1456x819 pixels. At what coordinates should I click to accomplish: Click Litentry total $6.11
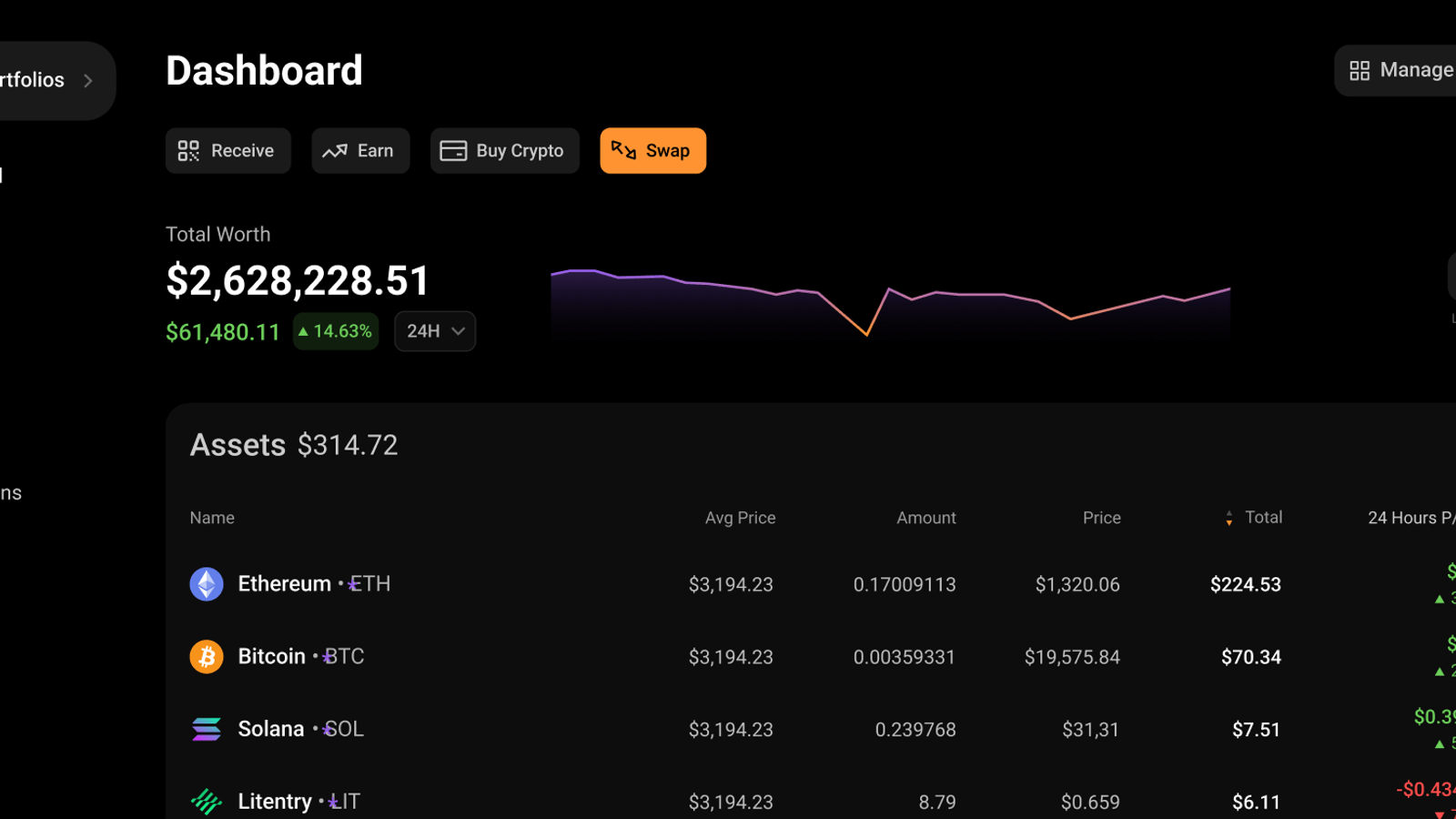pos(1257,803)
